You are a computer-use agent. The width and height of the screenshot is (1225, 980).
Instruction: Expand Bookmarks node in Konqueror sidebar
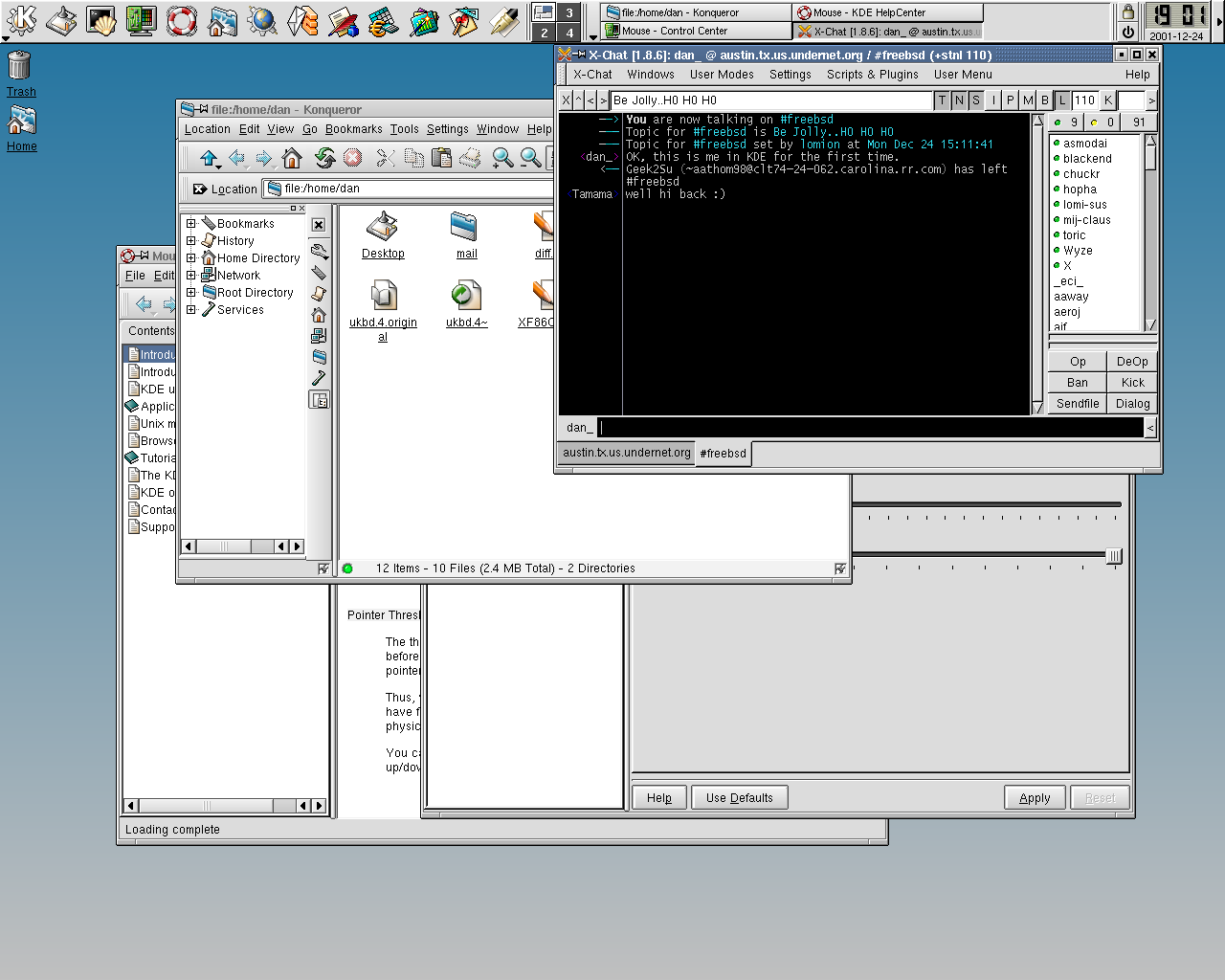click(190, 224)
